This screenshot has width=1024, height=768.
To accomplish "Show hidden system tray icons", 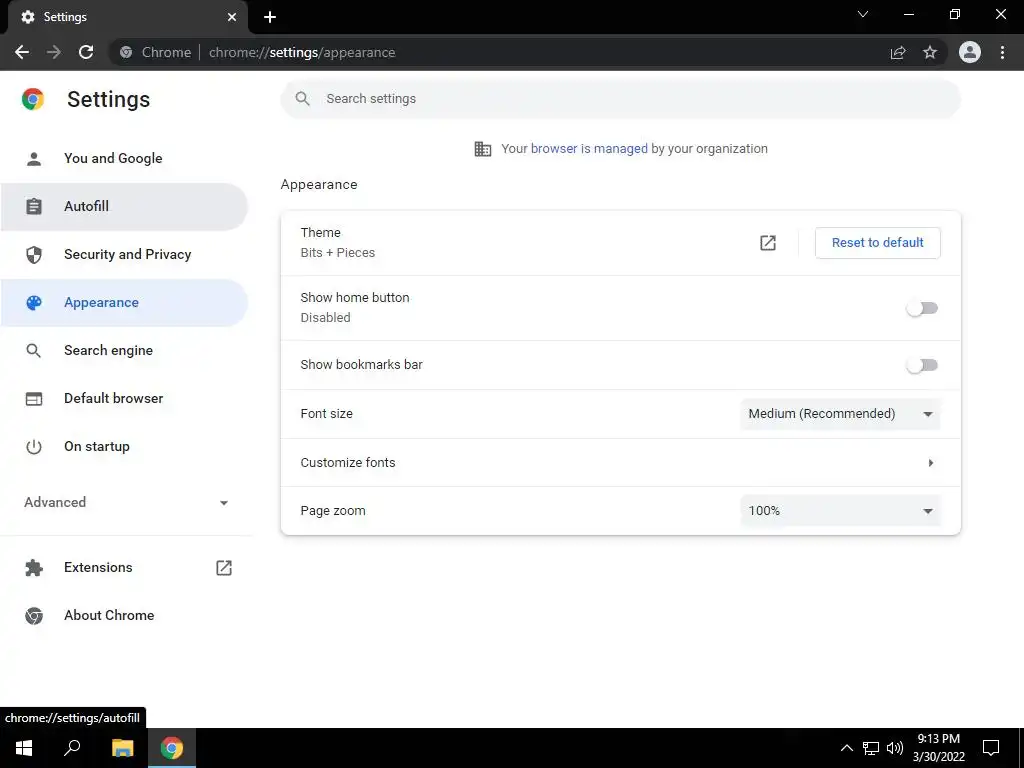I will pos(846,748).
